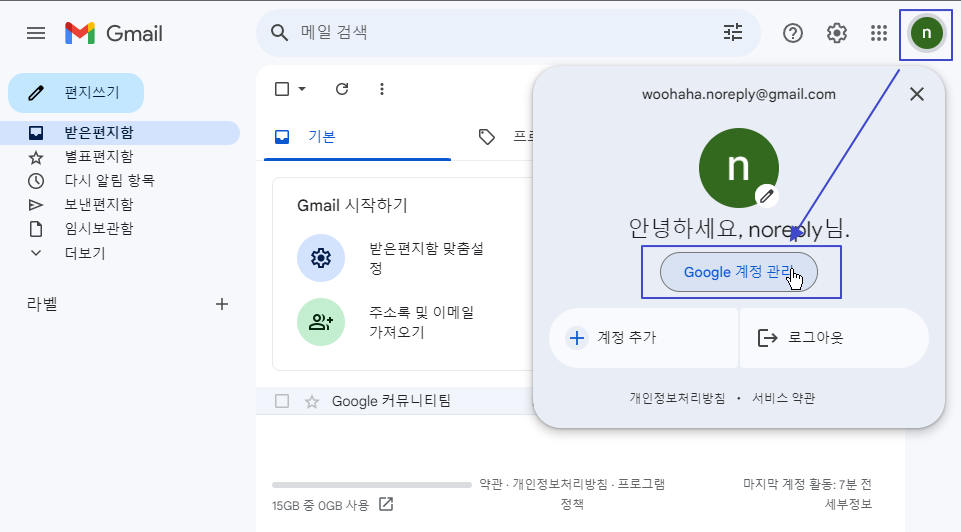This screenshot has width=961, height=532.
Task: Click 계정 추가 button
Action: pyautogui.click(x=644, y=338)
